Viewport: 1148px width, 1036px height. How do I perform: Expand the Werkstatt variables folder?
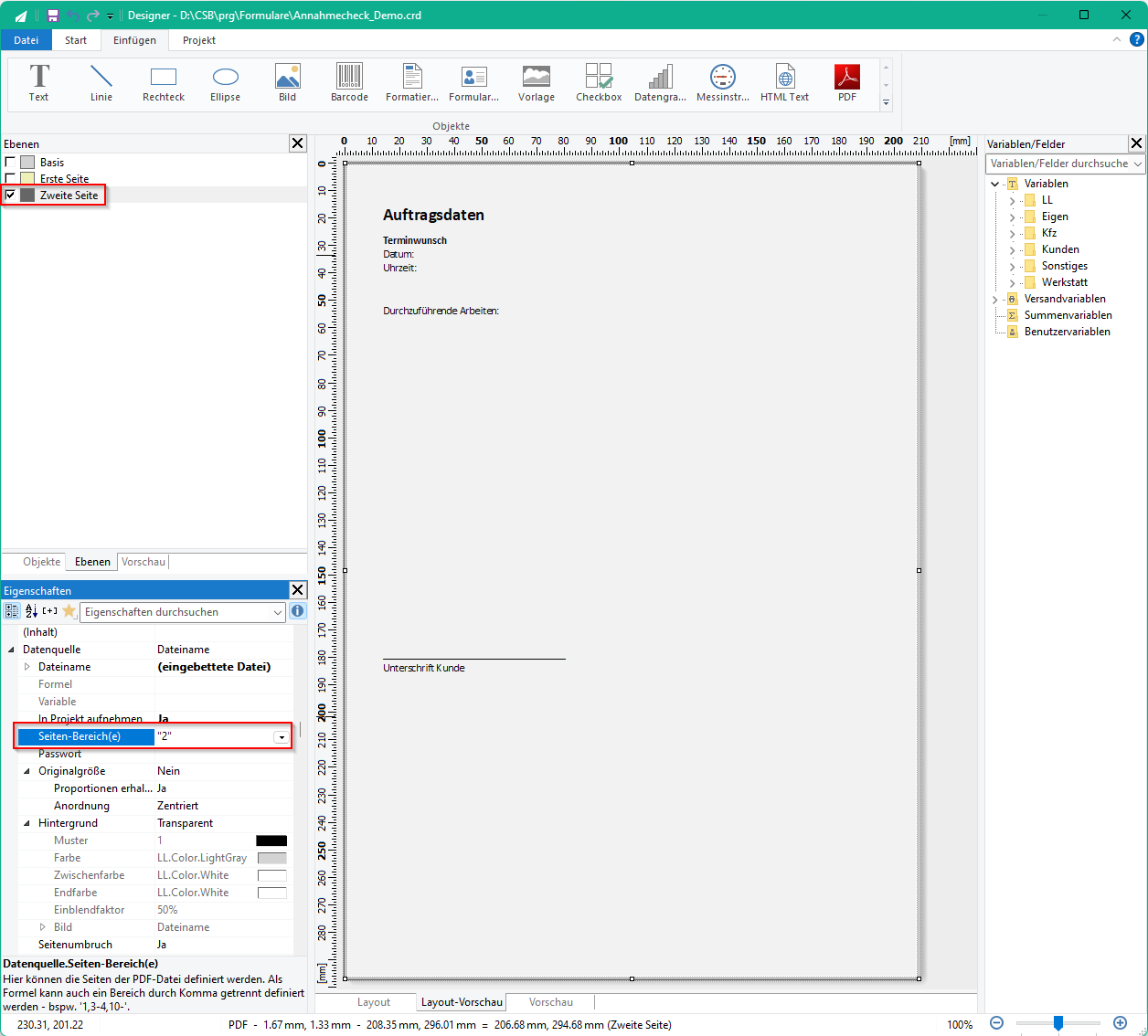tap(1012, 282)
